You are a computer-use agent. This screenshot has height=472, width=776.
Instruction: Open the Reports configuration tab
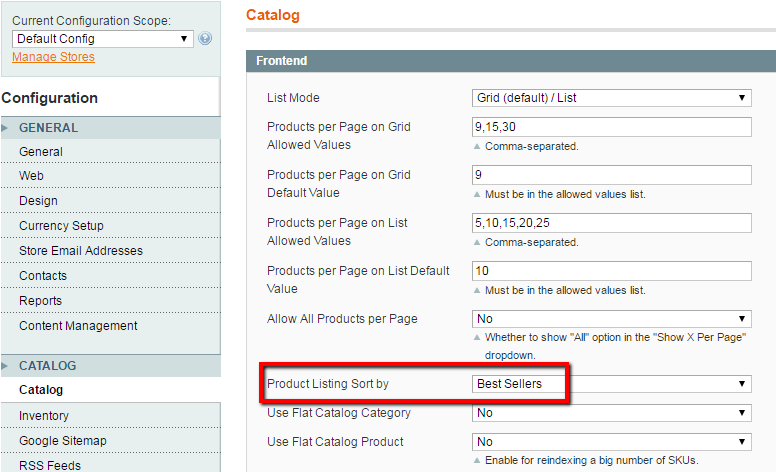point(111,301)
